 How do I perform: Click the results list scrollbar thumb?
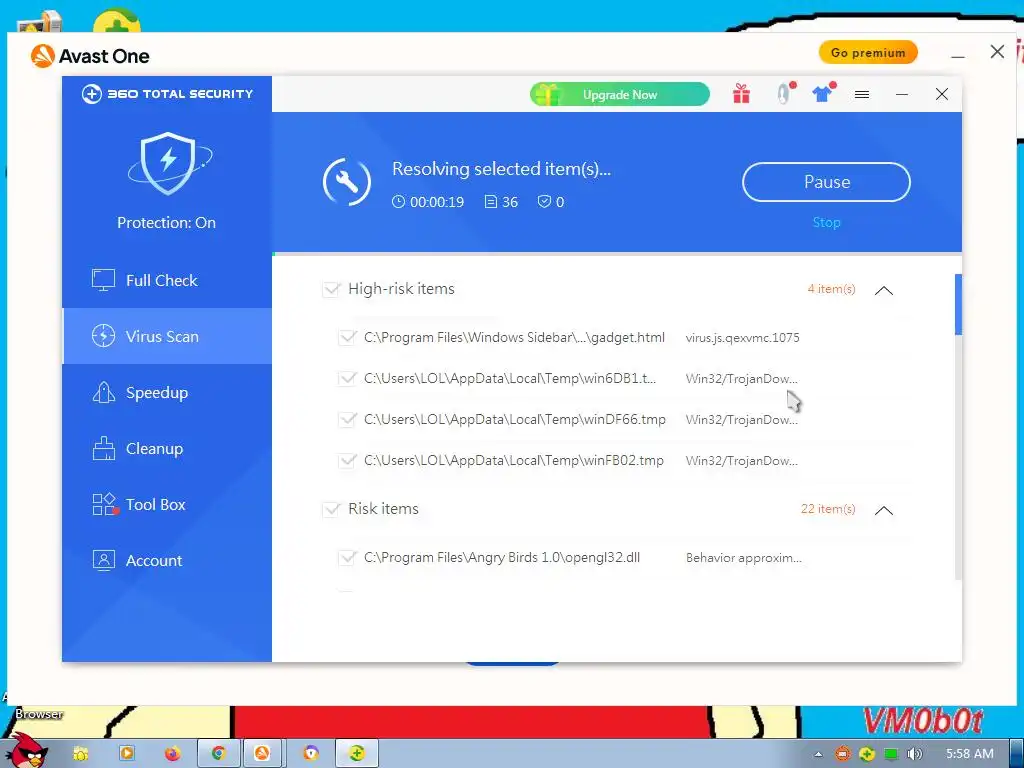(958, 304)
